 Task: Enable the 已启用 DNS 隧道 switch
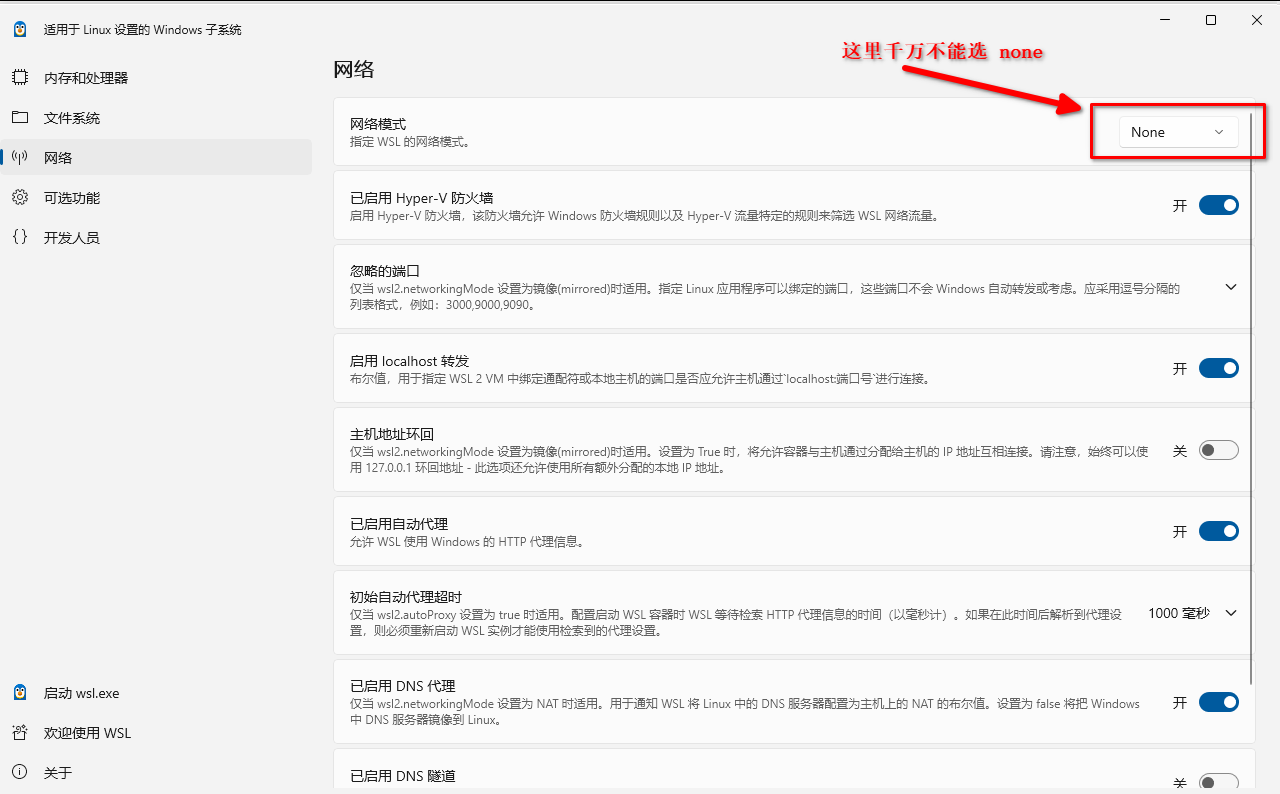1219,783
